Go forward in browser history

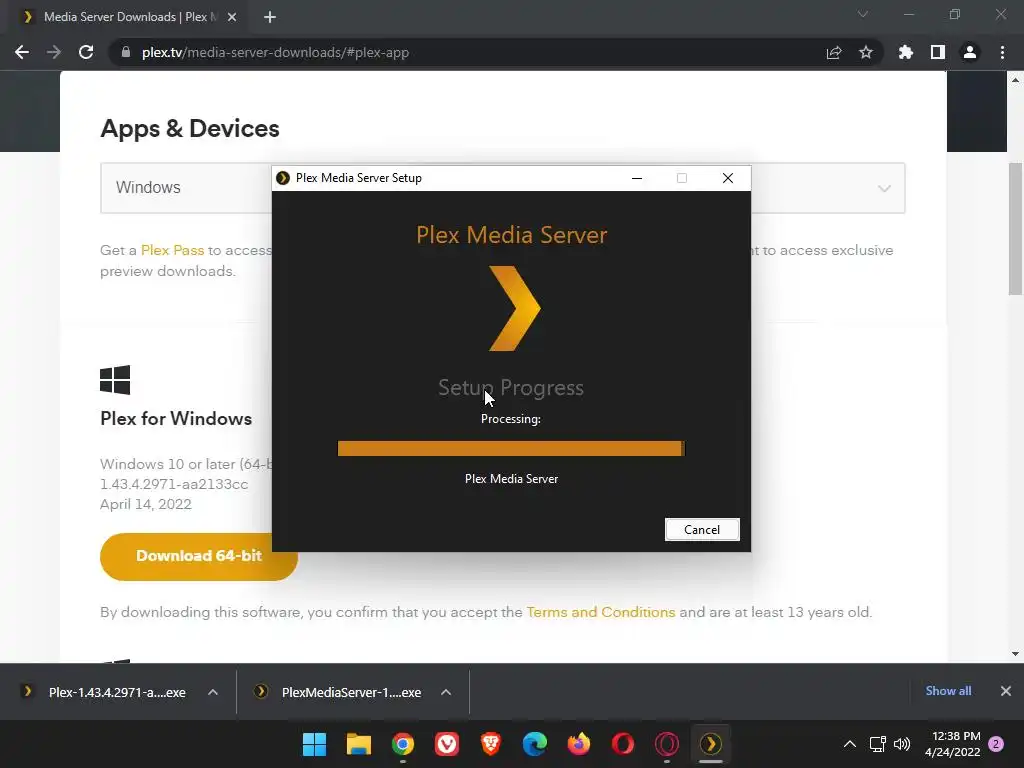click(x=54, y=52)
